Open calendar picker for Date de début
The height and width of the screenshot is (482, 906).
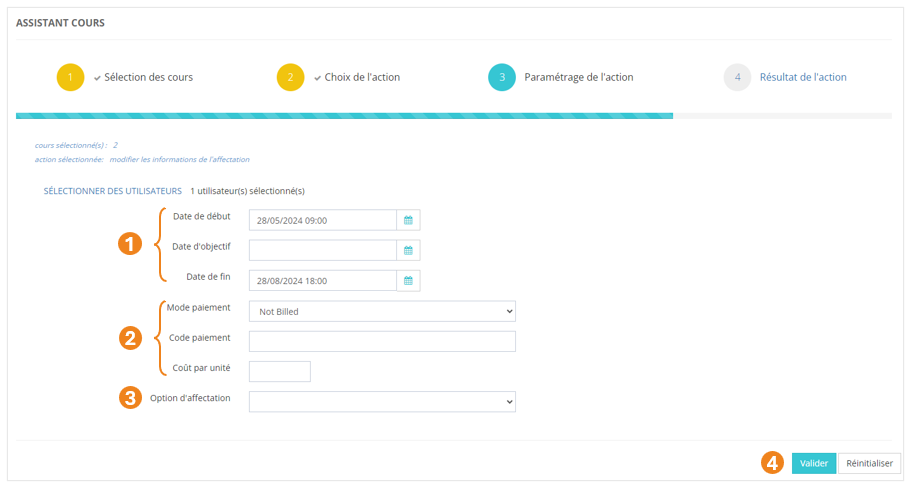point(408,220)
